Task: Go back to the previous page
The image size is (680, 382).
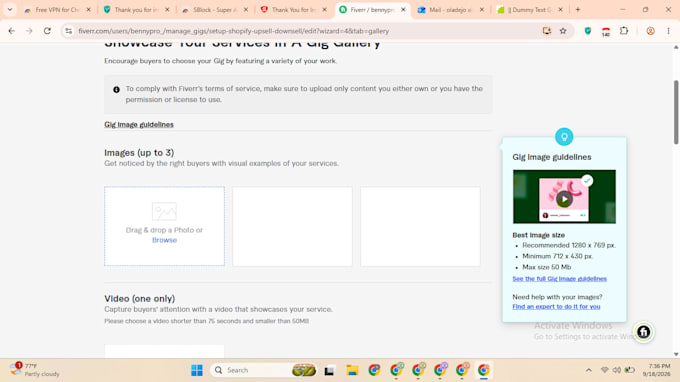Action: coord(12,31)
